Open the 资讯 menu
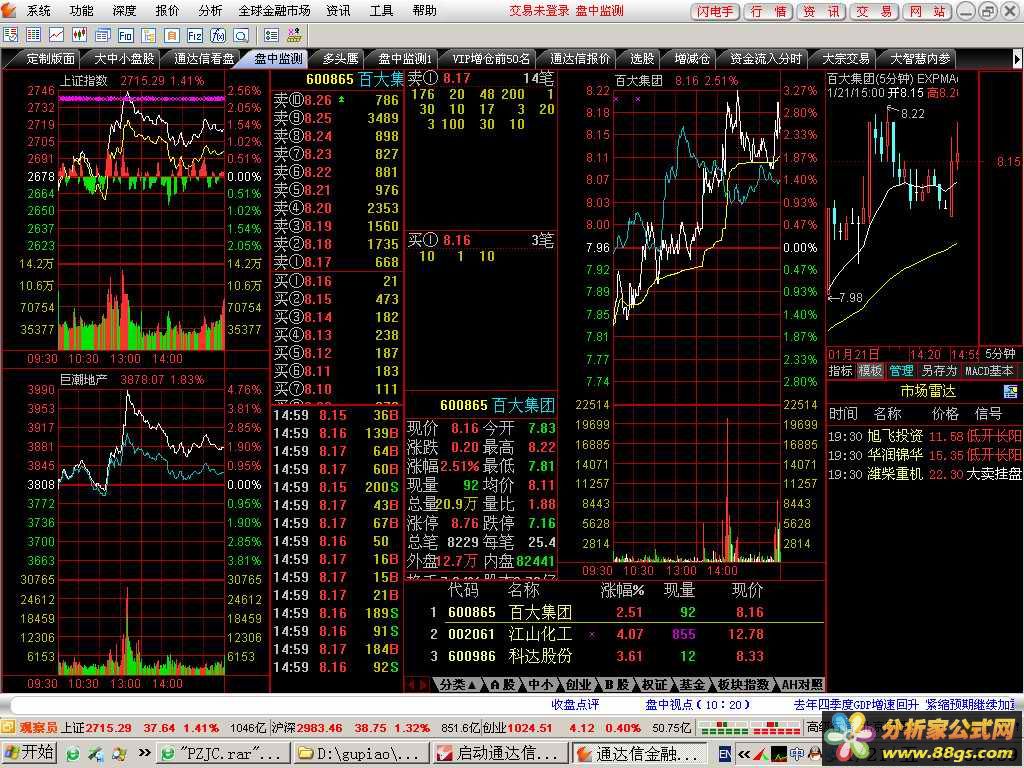The image size is (1024, 768). 338,10
